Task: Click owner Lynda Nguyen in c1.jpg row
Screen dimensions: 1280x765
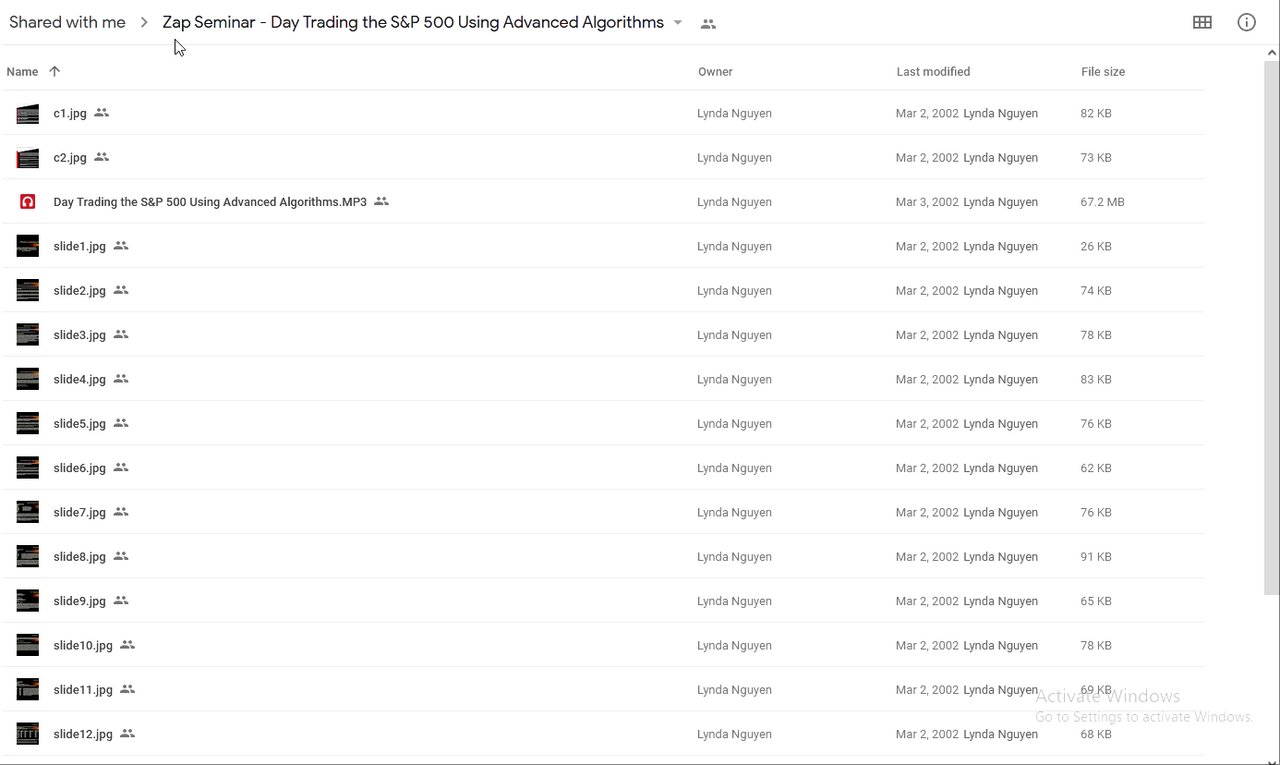Action: pos(734,114)
